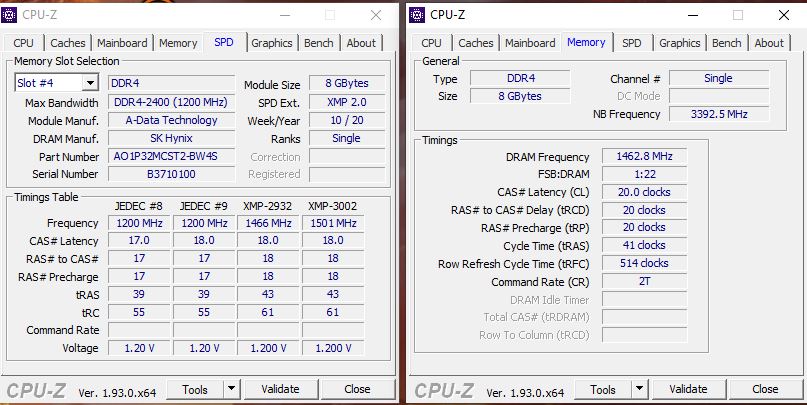Screen dimensions: 807x405
Task: Click Validate button in right window
Action: point(689,390)
